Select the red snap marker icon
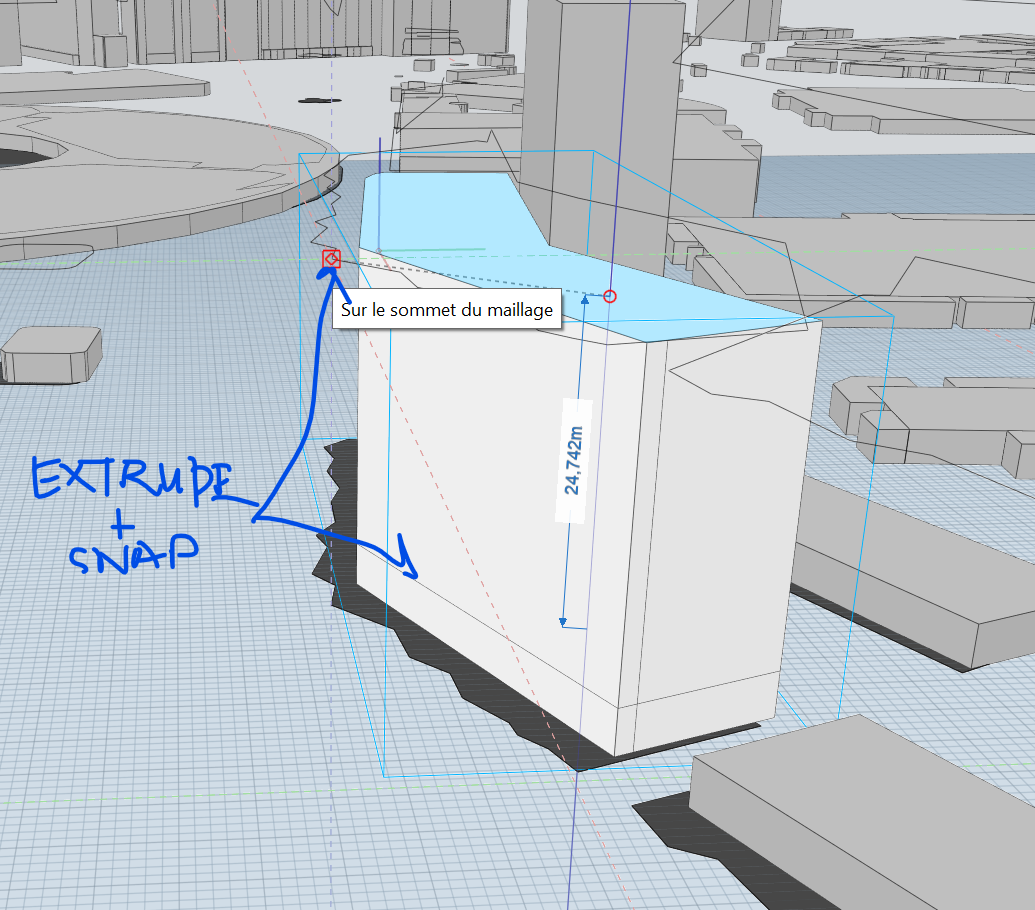The height and width of the screenshot is (910, 1035). click(330, 258)
